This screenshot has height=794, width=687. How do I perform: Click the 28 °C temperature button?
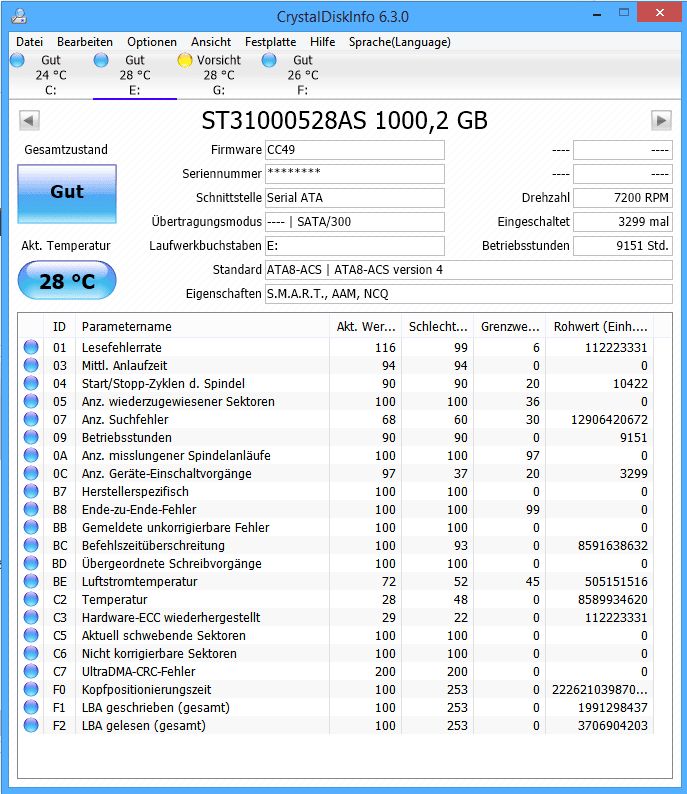tap(67, 281)
